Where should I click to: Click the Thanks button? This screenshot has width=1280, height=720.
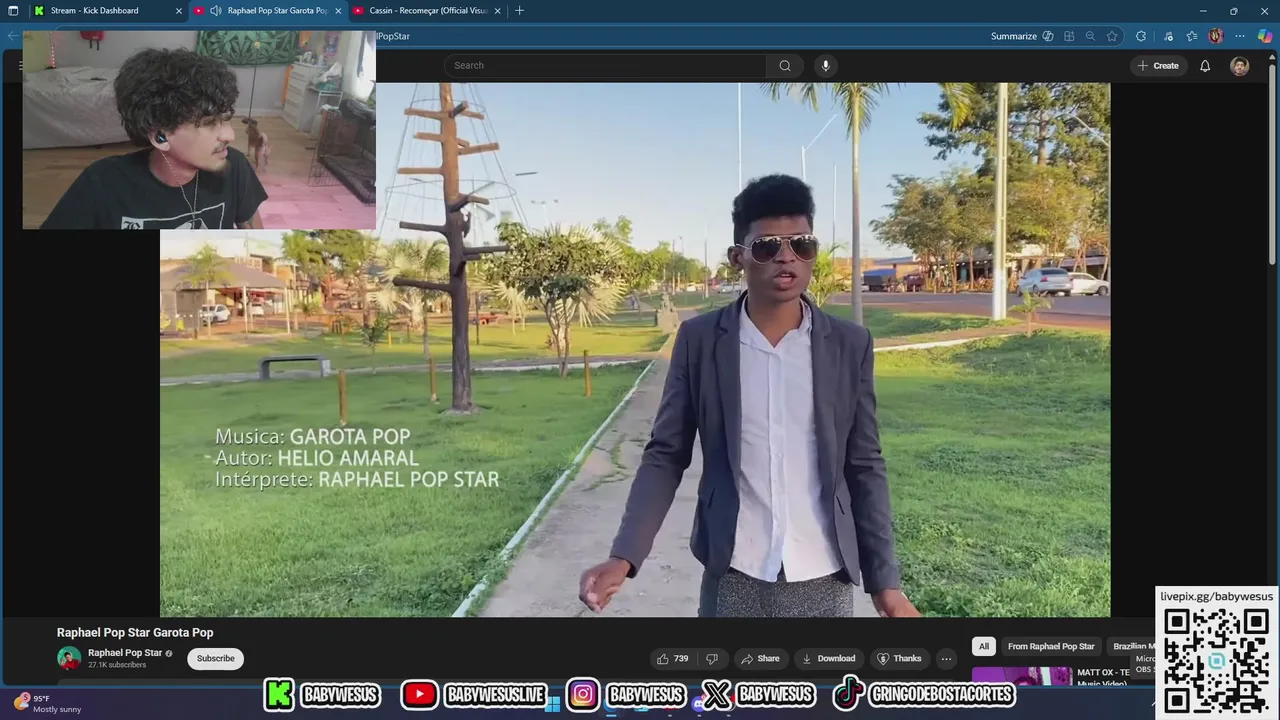click(x=900, y=658)
